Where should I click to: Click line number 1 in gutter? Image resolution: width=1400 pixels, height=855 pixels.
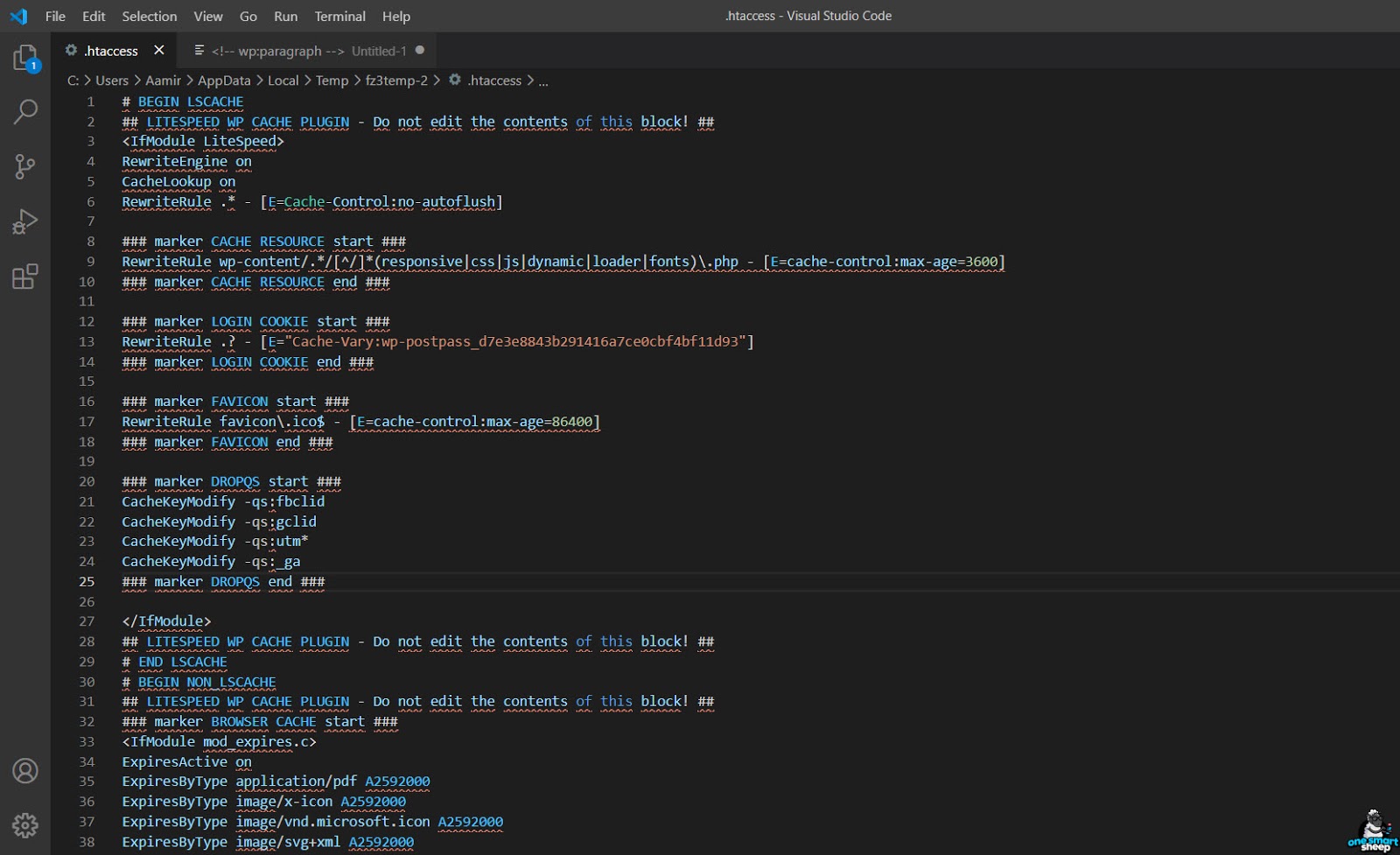click(90, 102)
